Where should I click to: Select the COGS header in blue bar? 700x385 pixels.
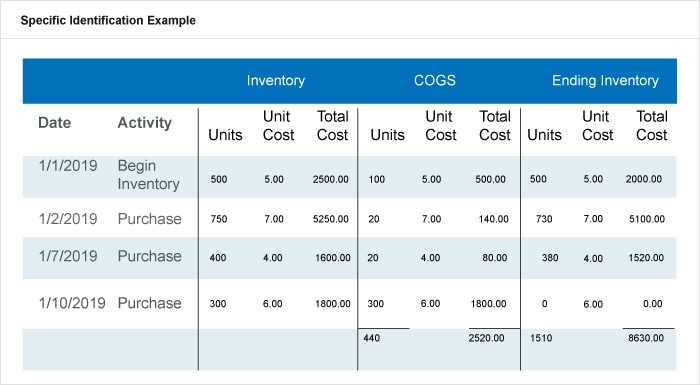435,80
